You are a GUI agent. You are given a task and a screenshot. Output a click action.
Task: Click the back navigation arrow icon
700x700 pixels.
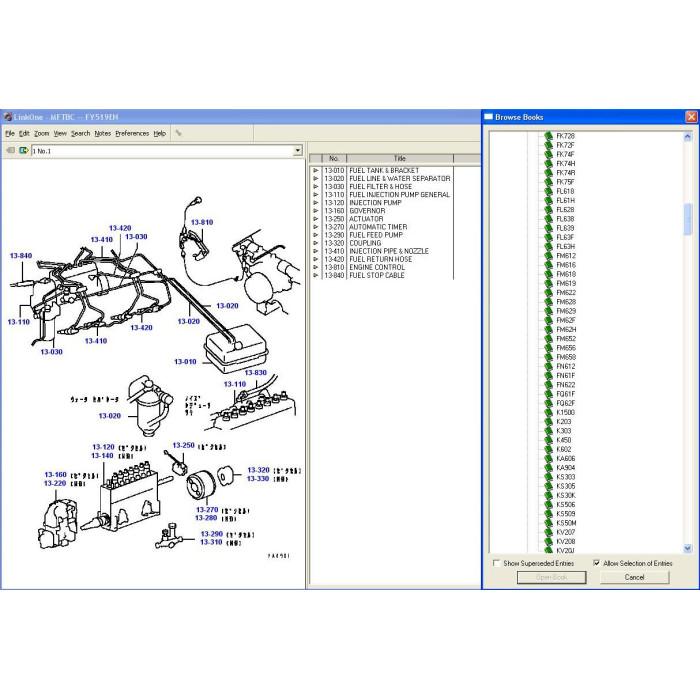click(x=10, y=150)
